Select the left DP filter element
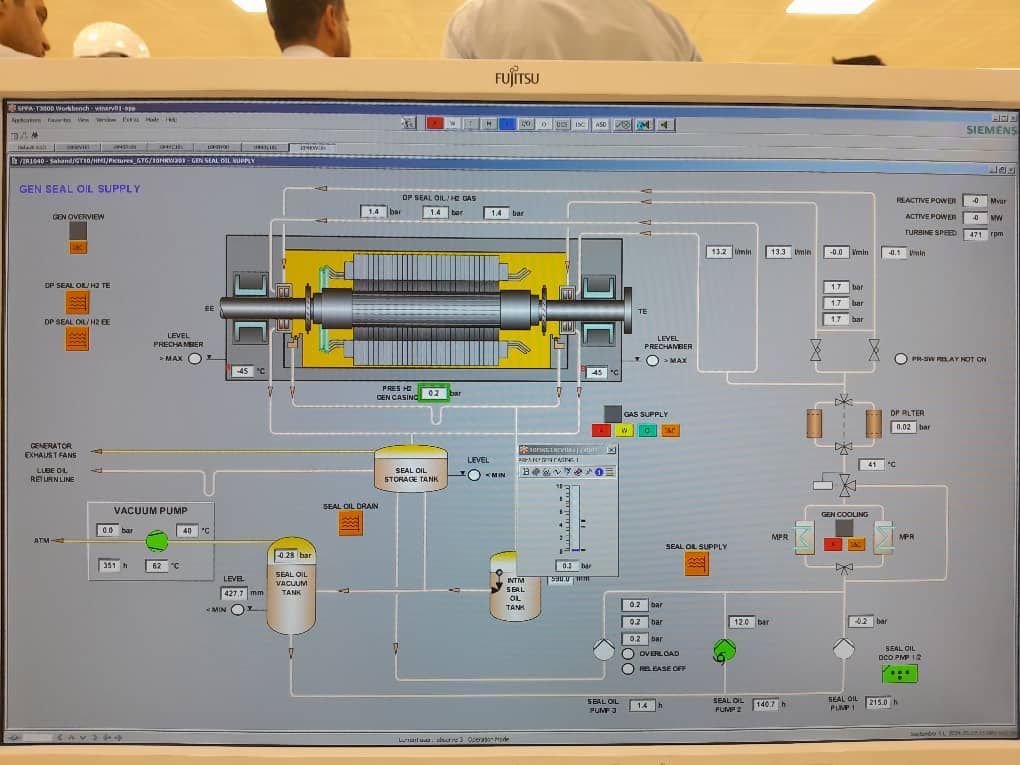The image size is (1020, 765). [x=814, y=423]
